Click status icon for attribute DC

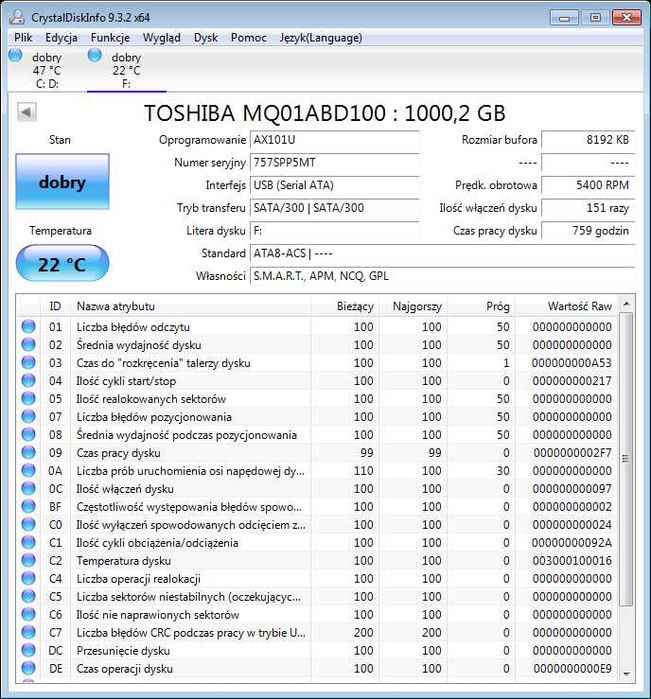28,650
